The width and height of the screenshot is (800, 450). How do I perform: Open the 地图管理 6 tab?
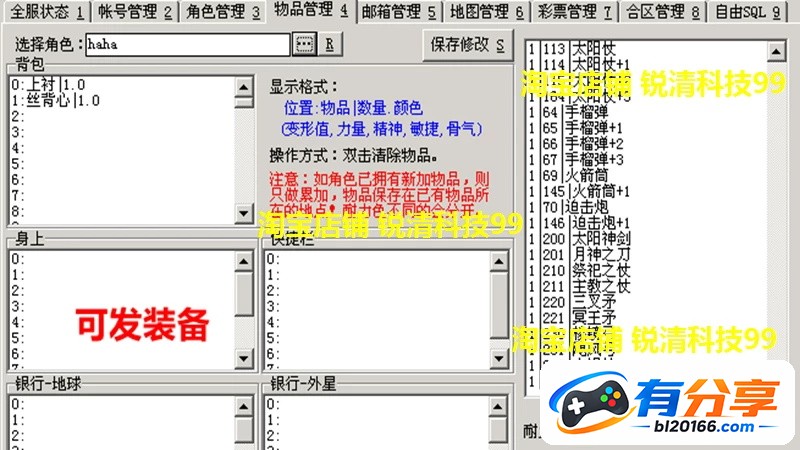(486, 11)
